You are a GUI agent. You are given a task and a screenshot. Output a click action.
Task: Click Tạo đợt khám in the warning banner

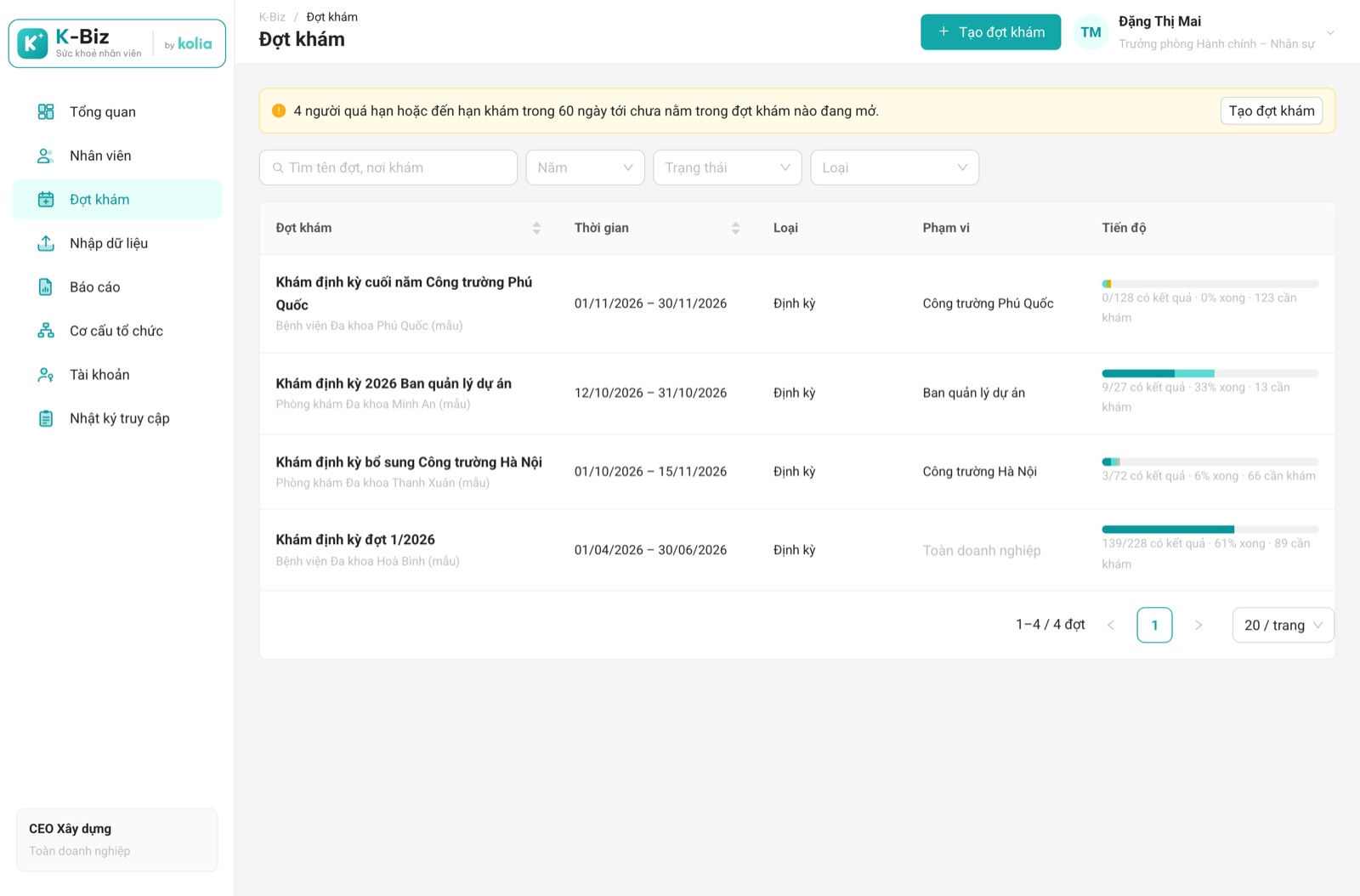pyautogui.click(x=1272, y=111)
